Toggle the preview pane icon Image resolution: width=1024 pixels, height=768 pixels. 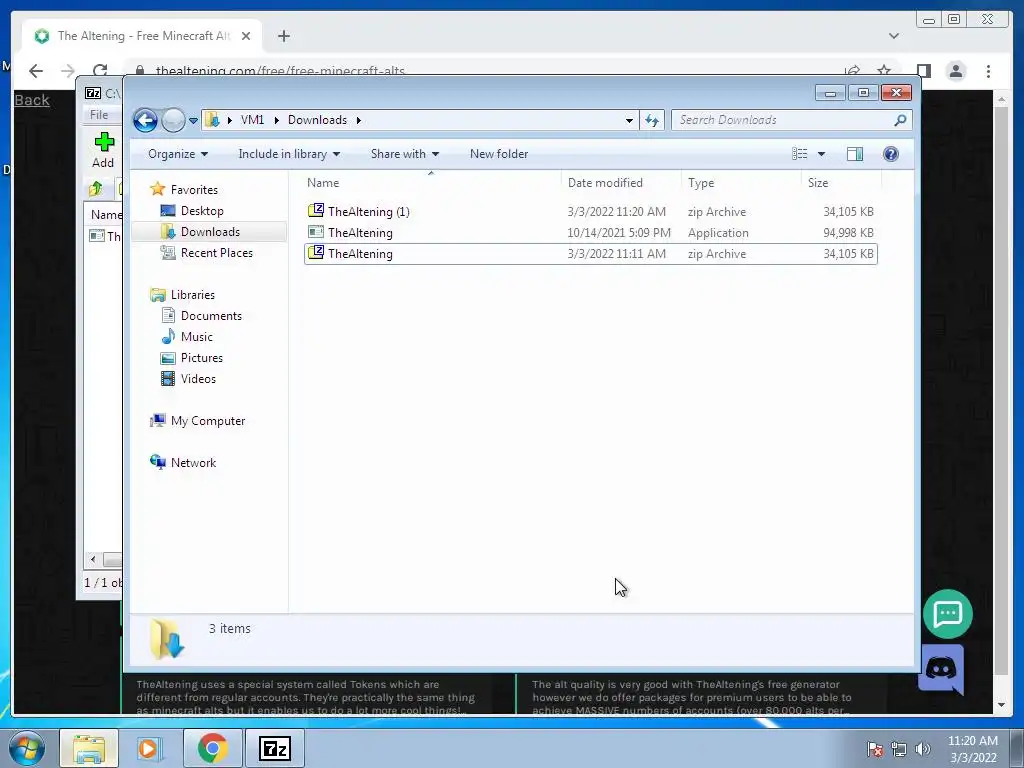pos(855,154)
